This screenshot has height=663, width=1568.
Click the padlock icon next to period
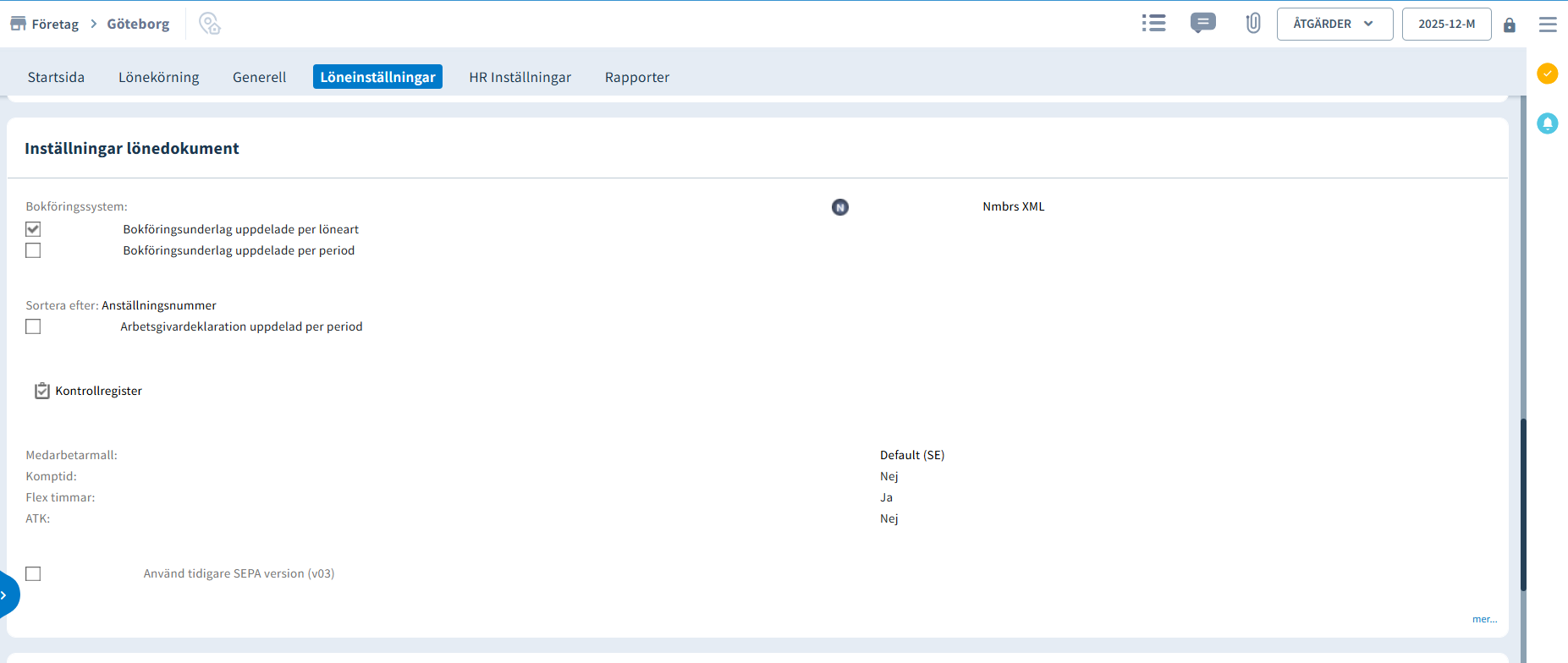click(1510, 25)
